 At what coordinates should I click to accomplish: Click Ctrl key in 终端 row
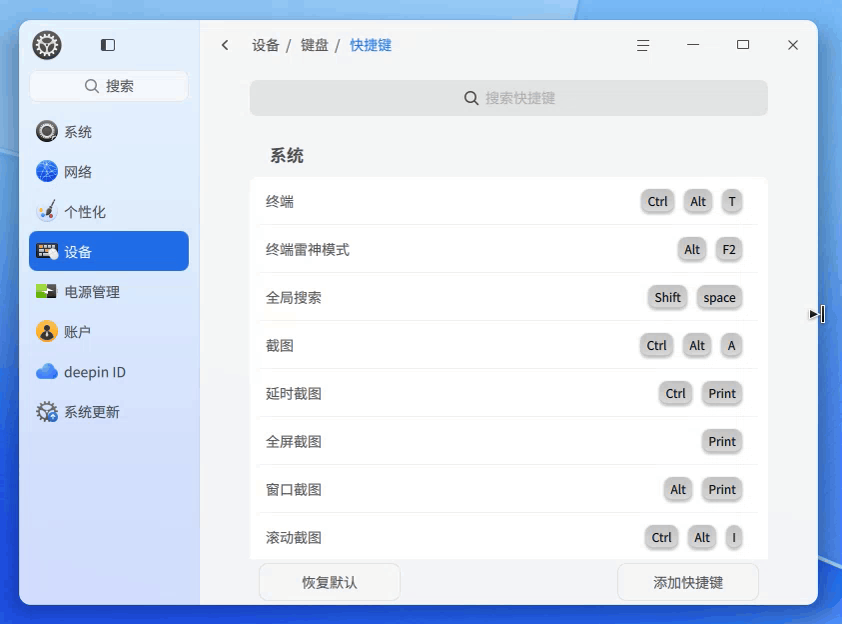[657, 201]
